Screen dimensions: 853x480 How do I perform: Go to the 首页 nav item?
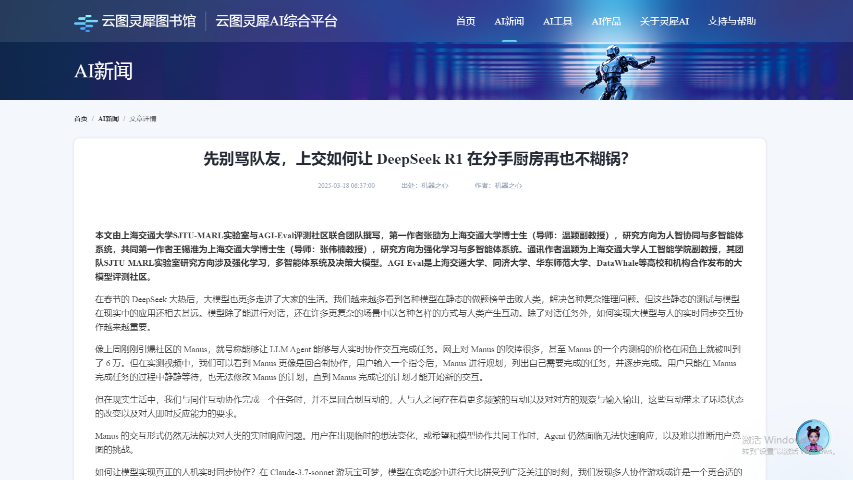point(465,21)
